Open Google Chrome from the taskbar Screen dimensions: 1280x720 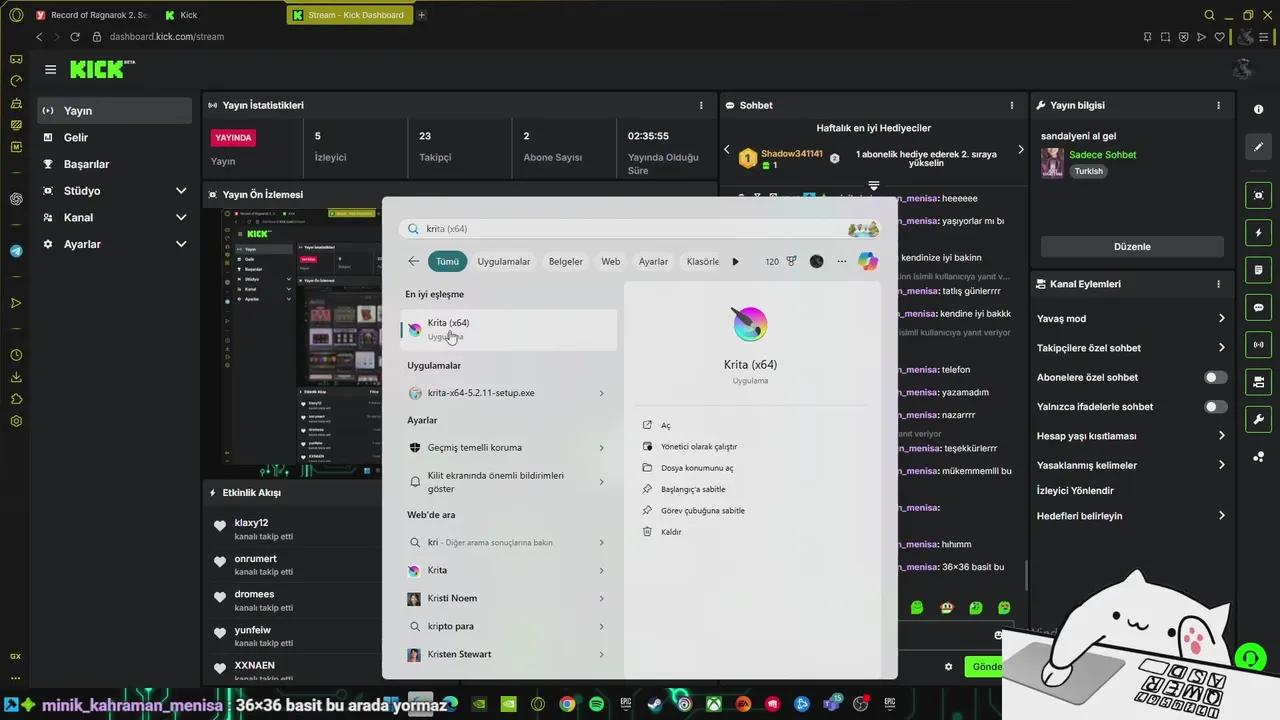tap(567, 704)
